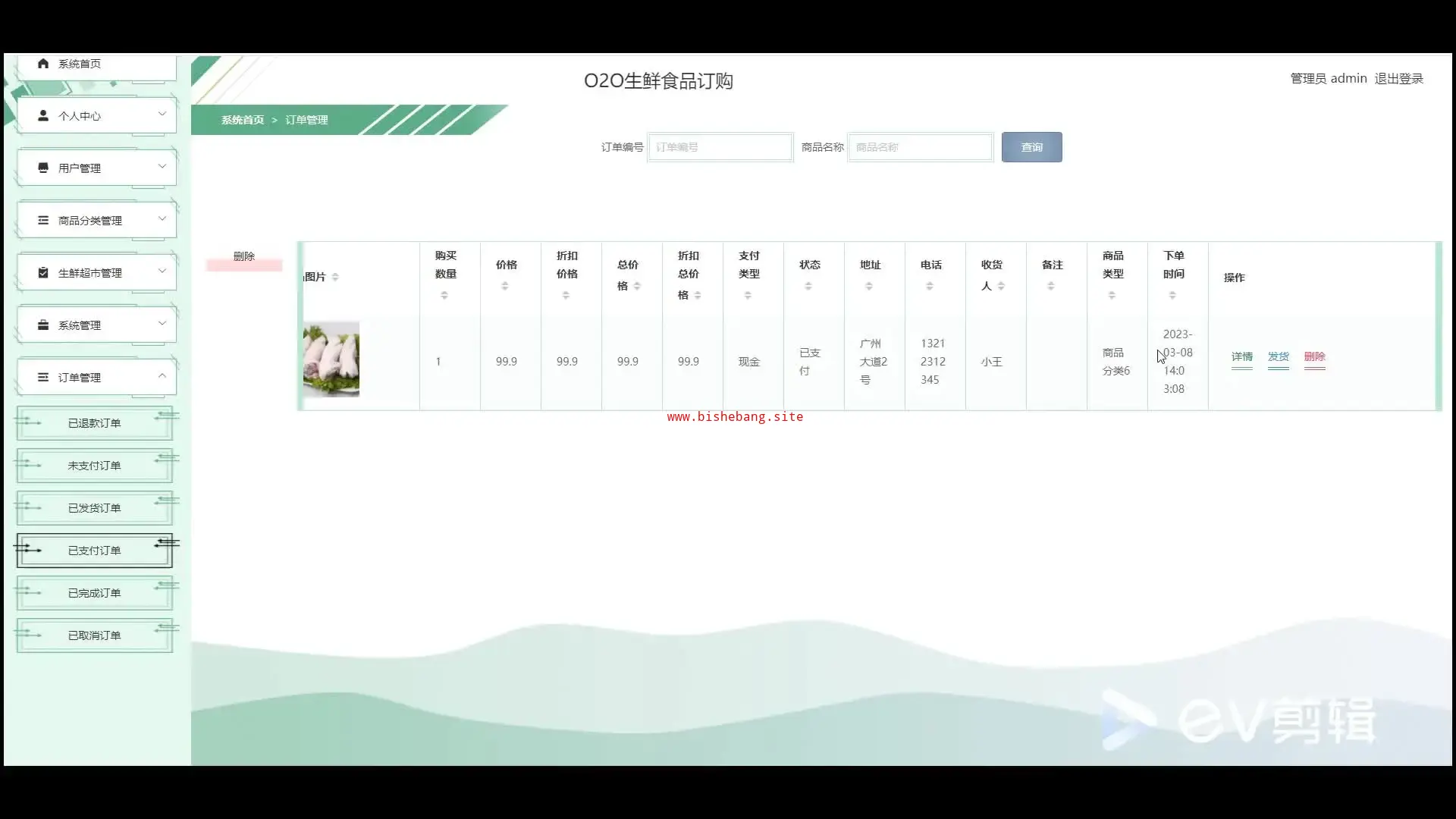The width and height of the screenshot is (1456, 819).
Task: Expand 个人中心 menu chevron
Action: click(162, 115)
